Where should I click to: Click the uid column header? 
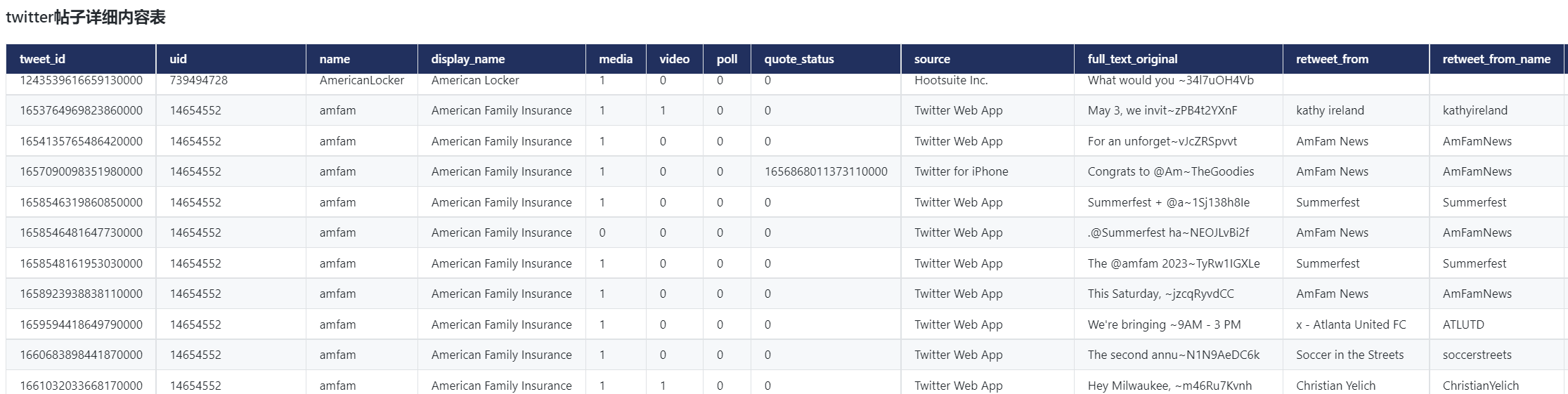(179, 59)
